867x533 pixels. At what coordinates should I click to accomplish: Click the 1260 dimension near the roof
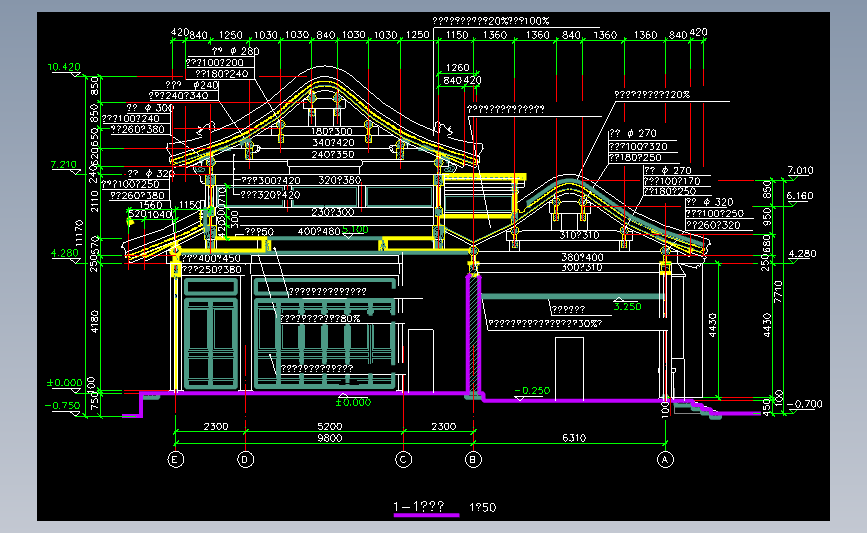(x=458, y=67)
